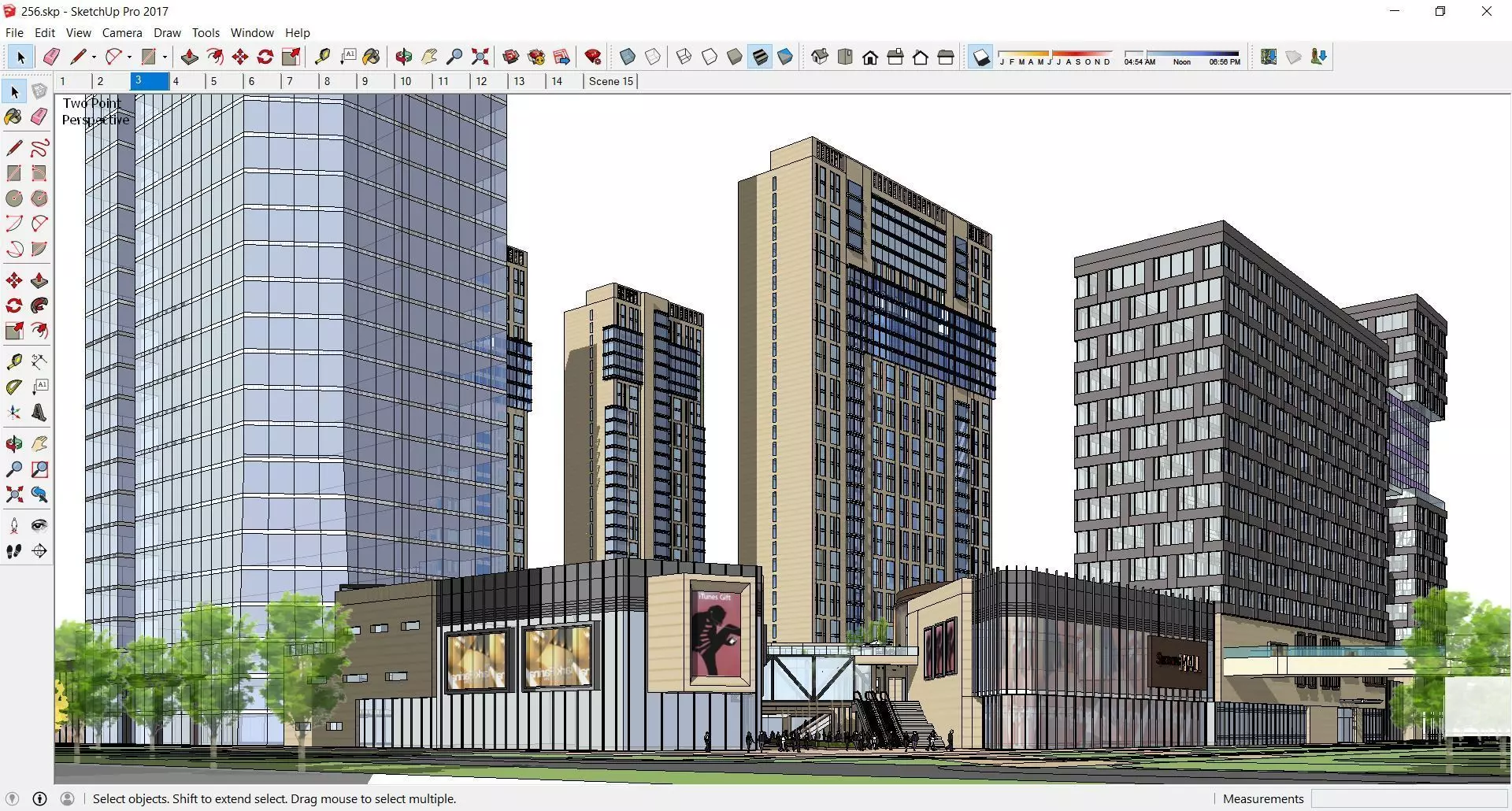Activate the Pan hand tool in top toolbar
Screen dimensions: 1512x811
(429, 57)
